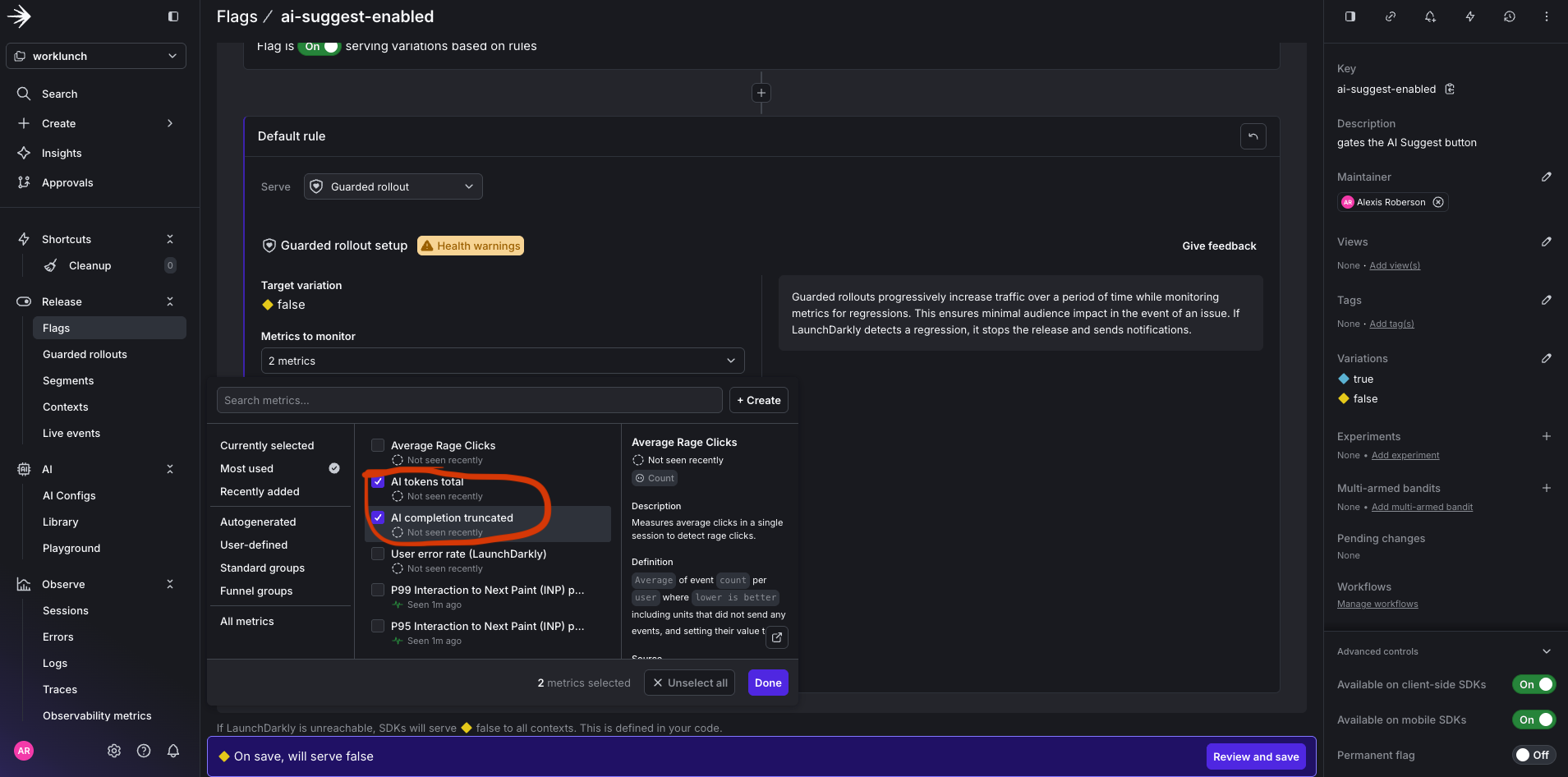1568x777 pixels.
Task: Click the false variation color diamond swatch
Action: click(1345, 398)
